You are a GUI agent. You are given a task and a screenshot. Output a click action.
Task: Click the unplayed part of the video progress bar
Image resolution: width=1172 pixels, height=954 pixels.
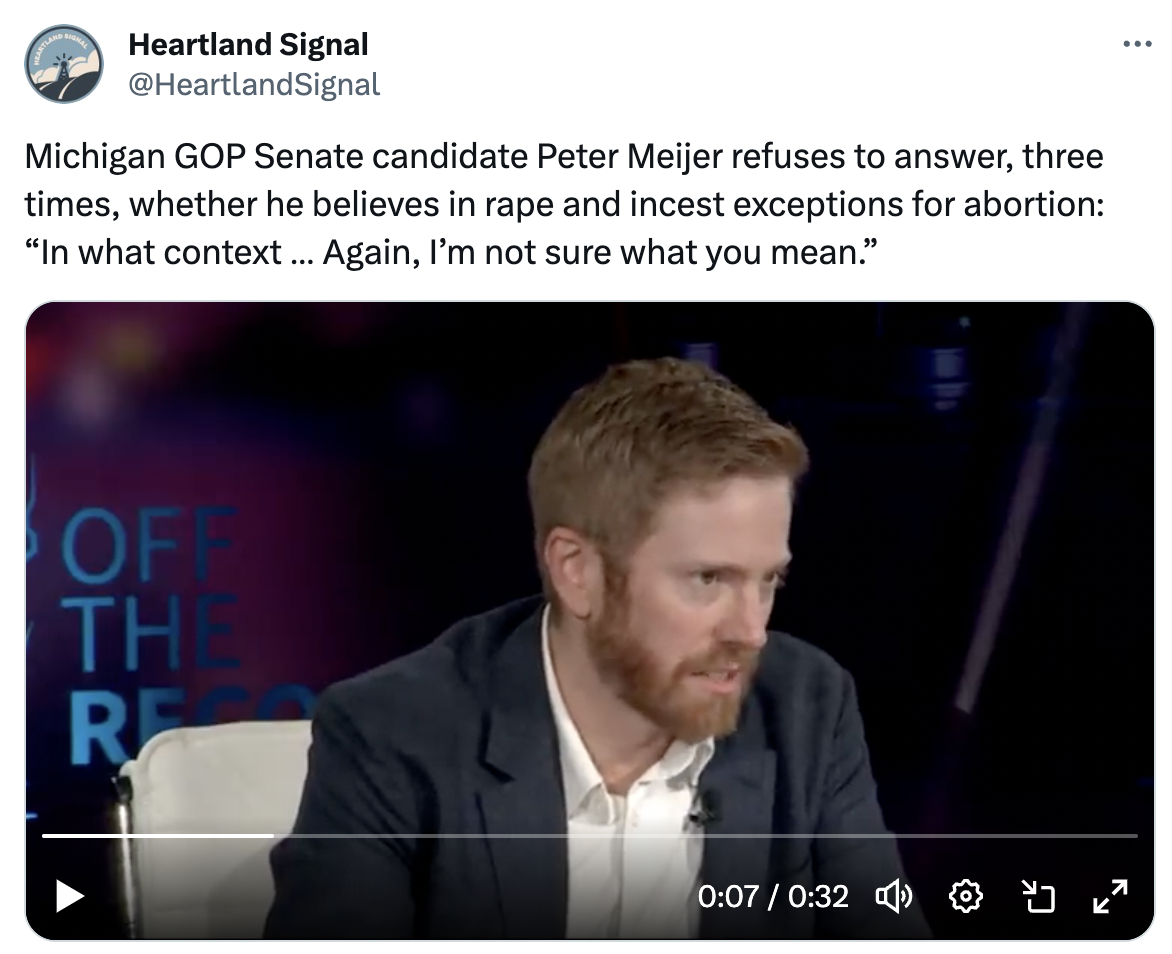(700, 835)
